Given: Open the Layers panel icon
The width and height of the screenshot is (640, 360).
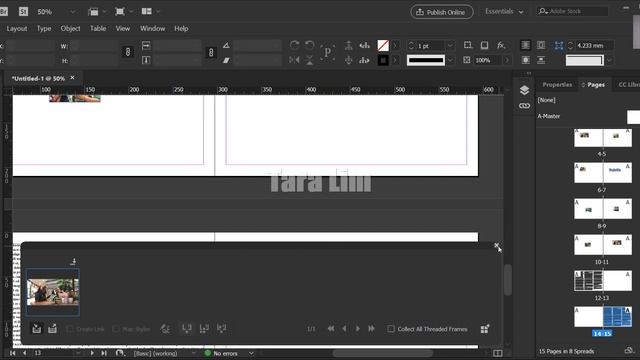Looking at the screenshot, I should click(x=524, y=90).
